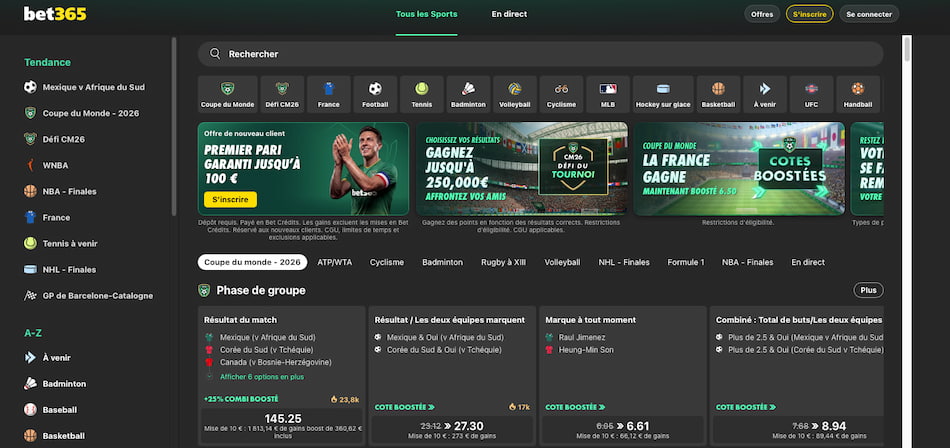The image size is (950, 448).
Task: Click Raul Jimenez selection
Action: (582, 338)
